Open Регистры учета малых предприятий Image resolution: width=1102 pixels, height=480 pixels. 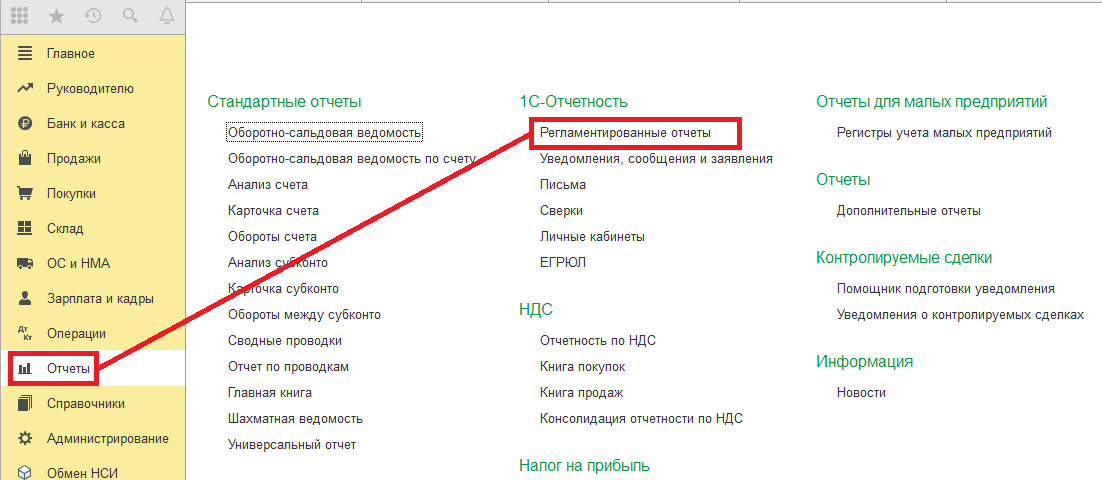945,132
